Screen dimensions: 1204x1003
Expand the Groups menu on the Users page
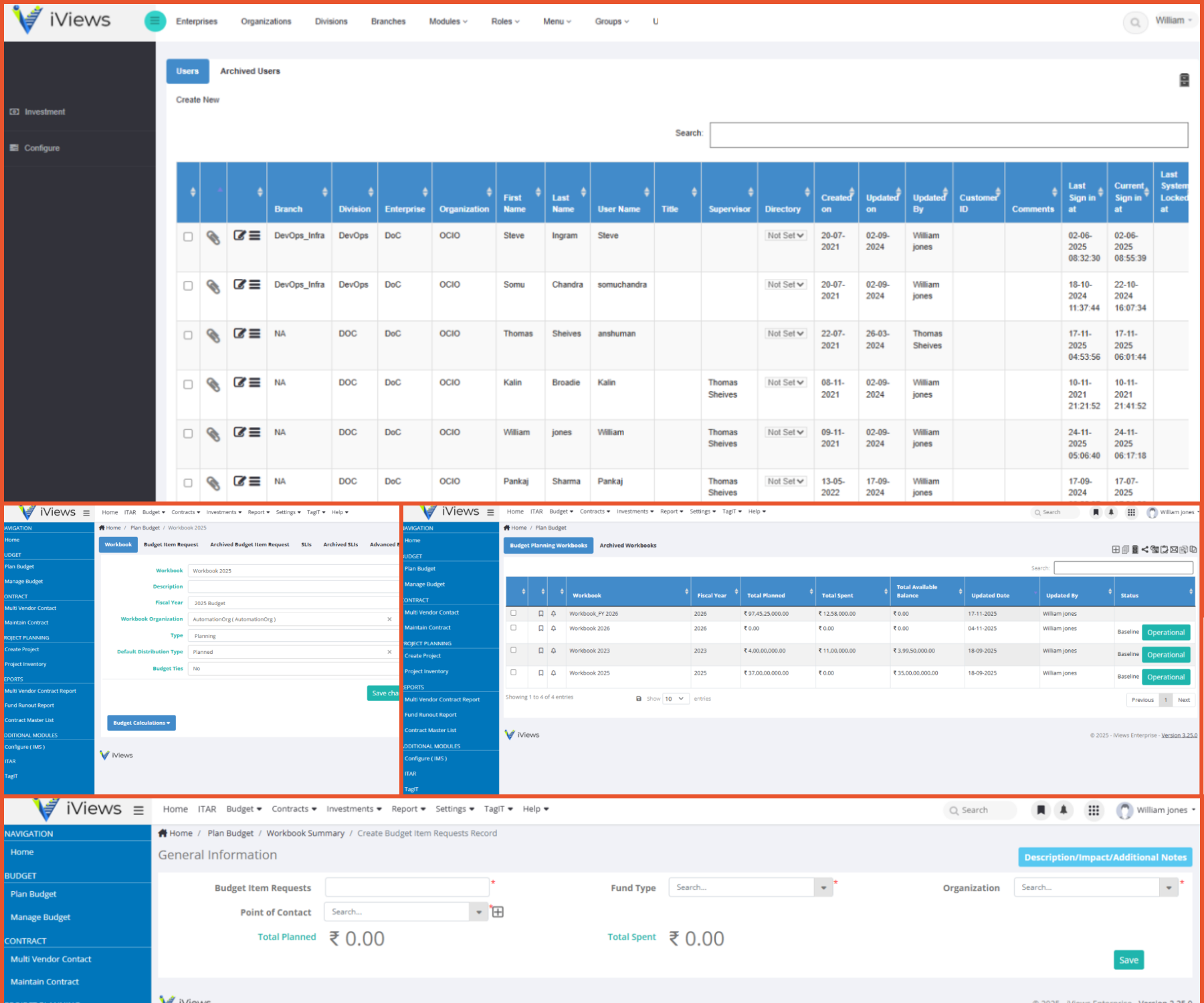612,21
